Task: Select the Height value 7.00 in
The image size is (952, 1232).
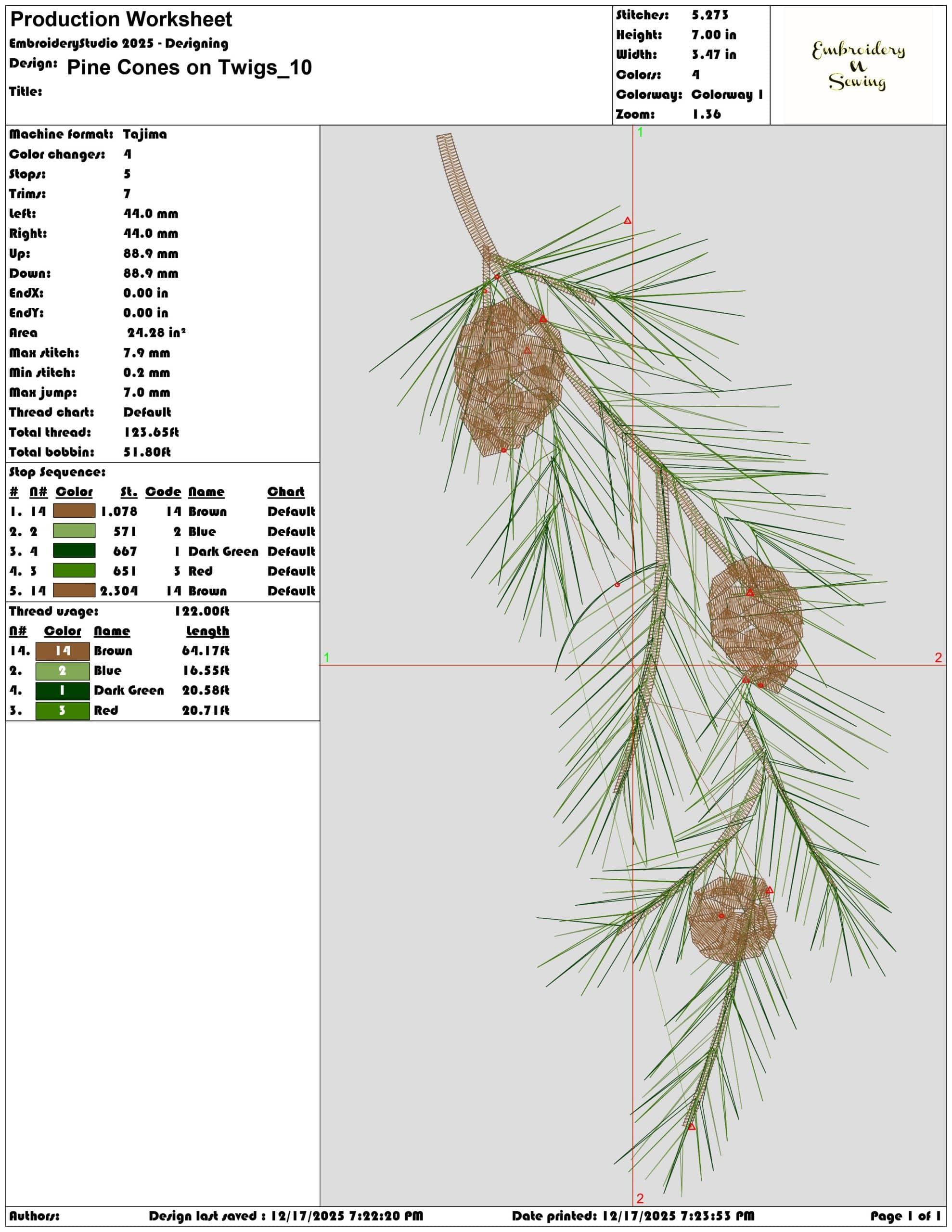Action: 714,35
